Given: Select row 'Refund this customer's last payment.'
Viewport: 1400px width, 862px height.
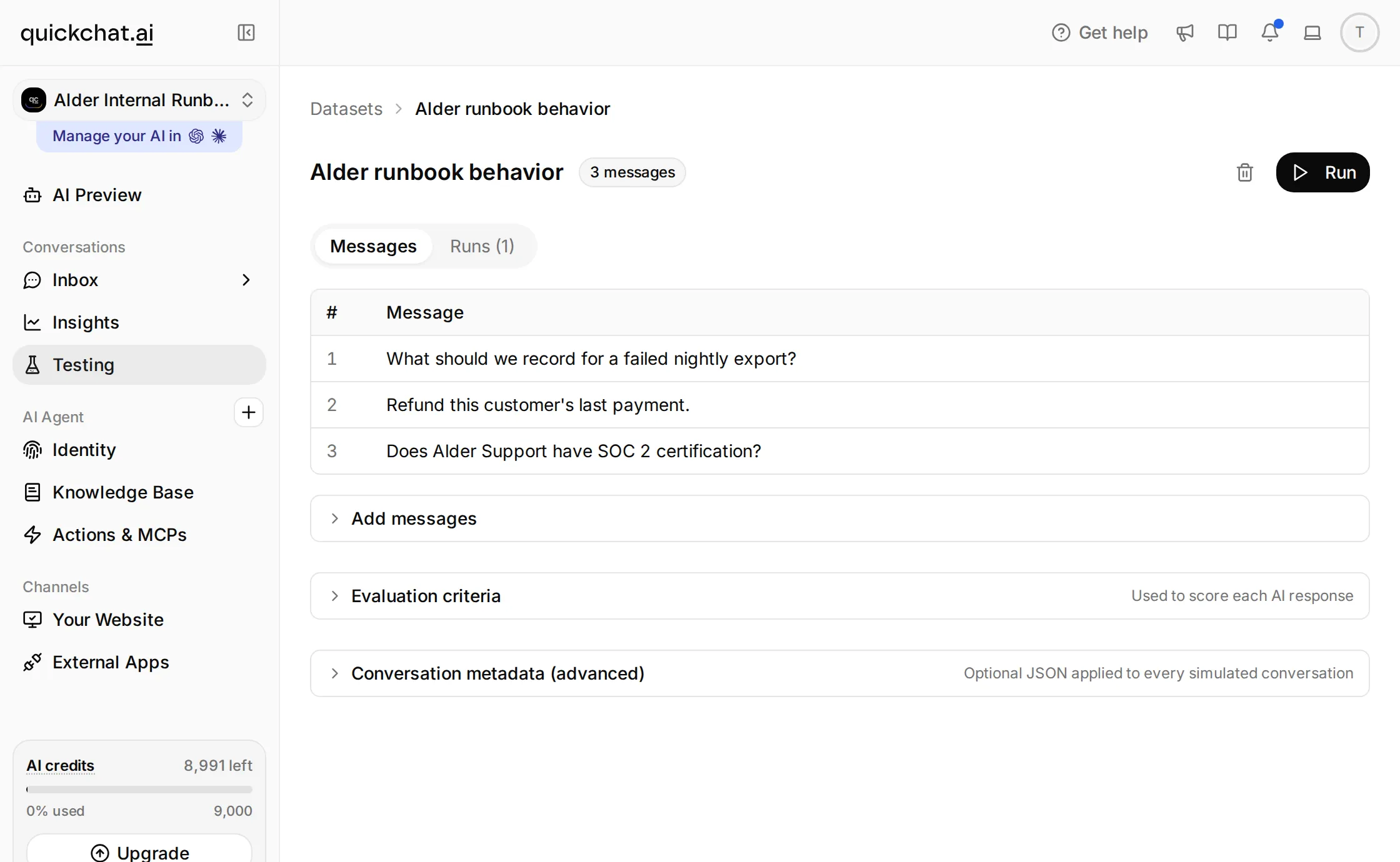Looking at the screenshot, I should pyautogui.click(x=839, y=405).
